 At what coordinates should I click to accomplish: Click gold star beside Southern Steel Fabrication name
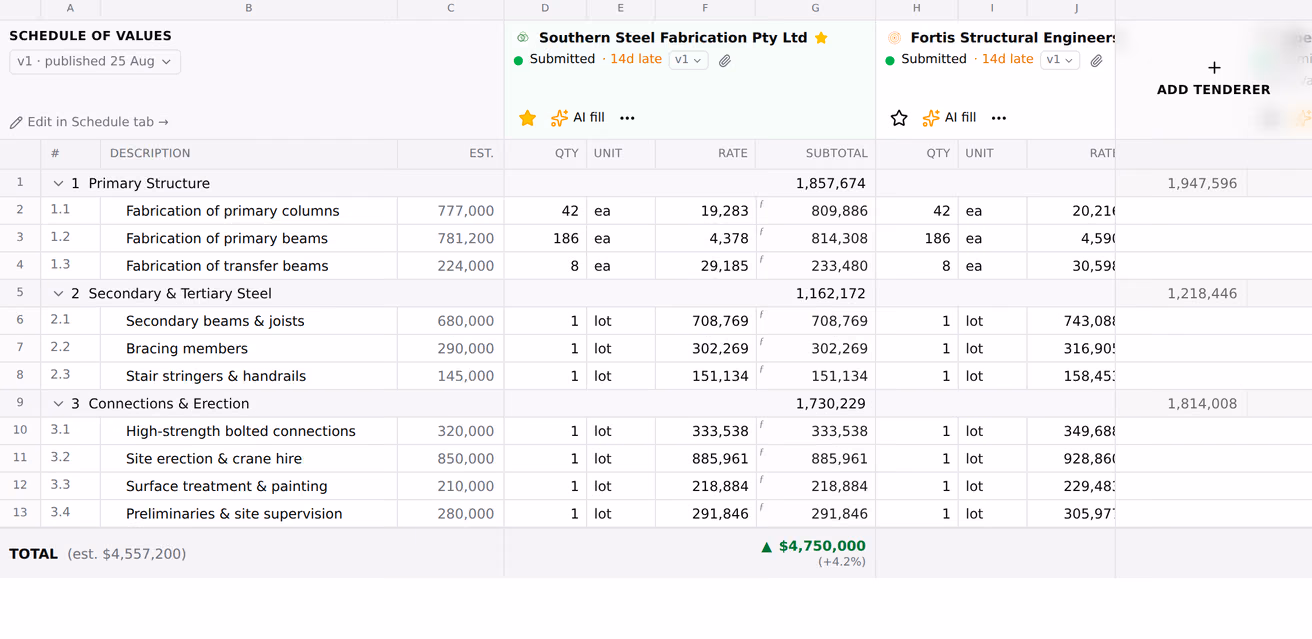(x=821, y=38)
